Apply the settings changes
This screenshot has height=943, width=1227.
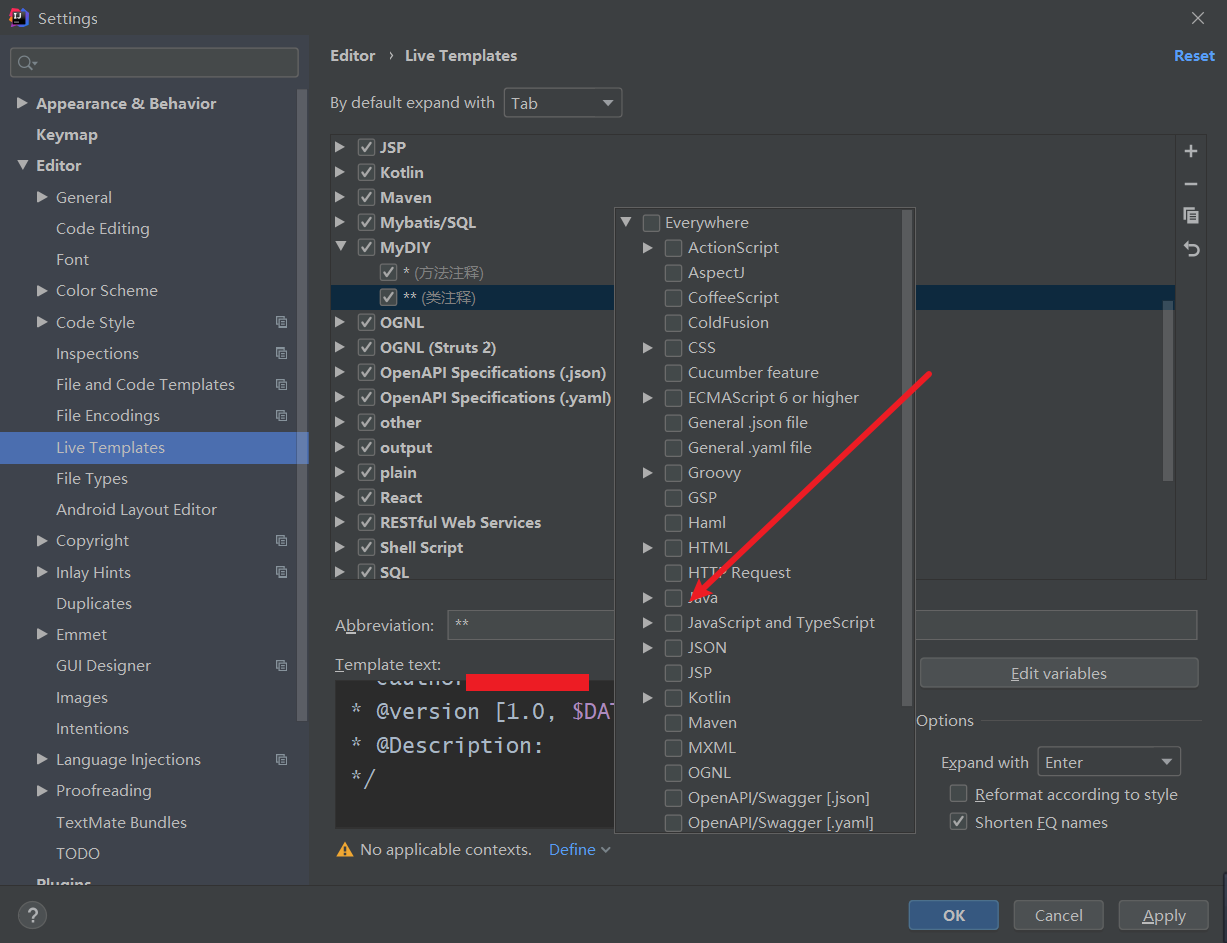[x=1164, y=915]
